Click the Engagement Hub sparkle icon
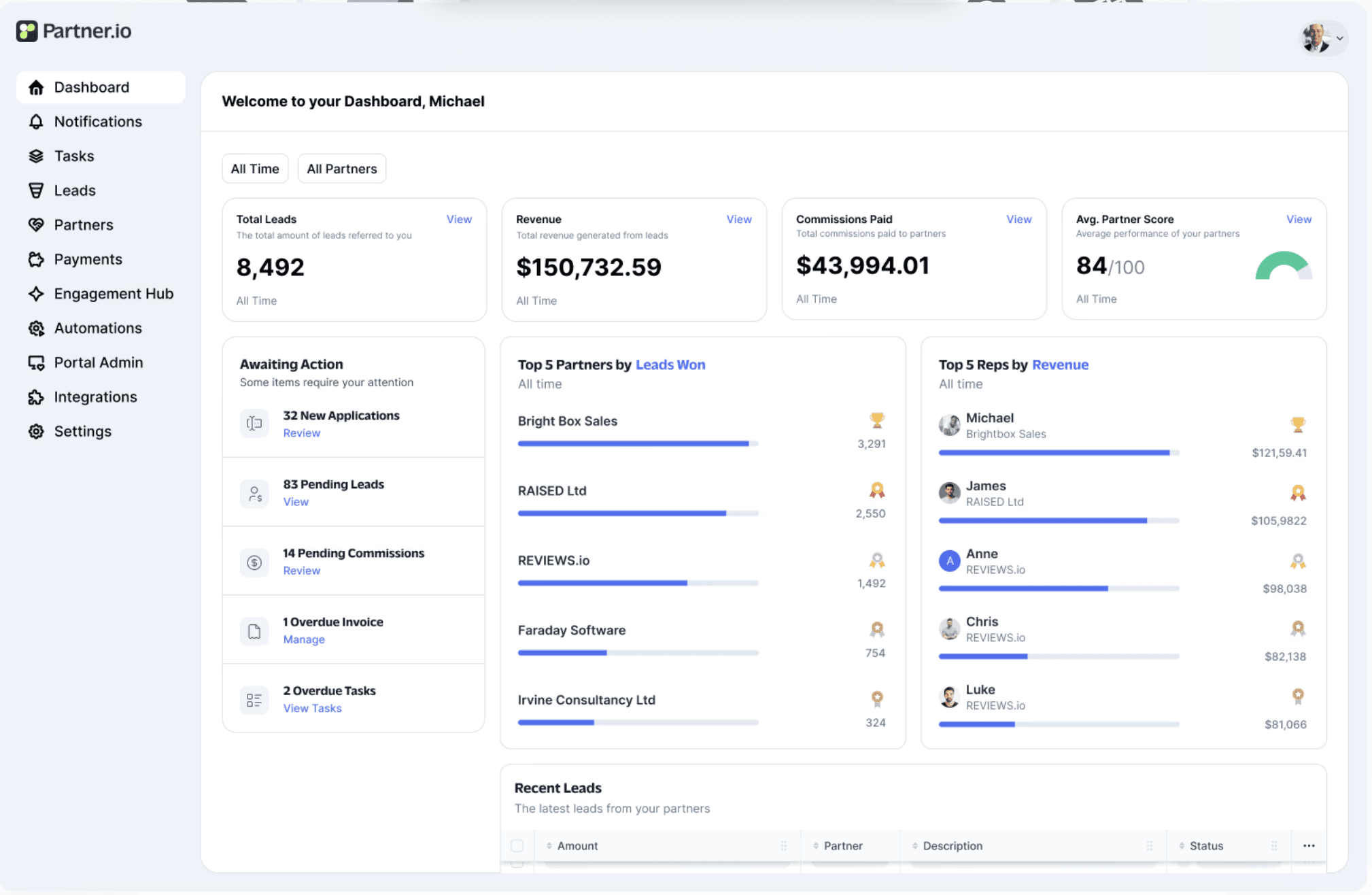 (36, 294)
